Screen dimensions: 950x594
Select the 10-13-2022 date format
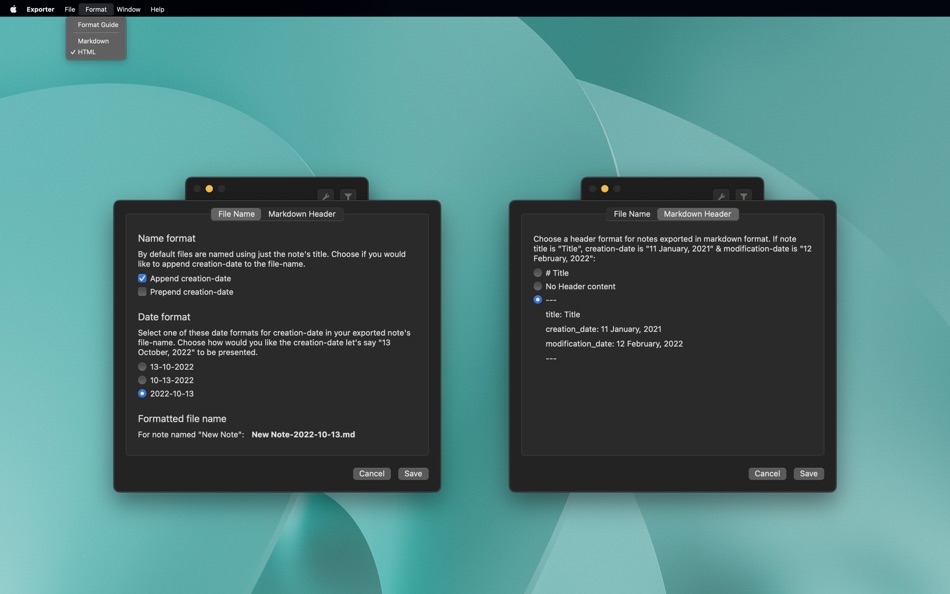tap(142, 380)
